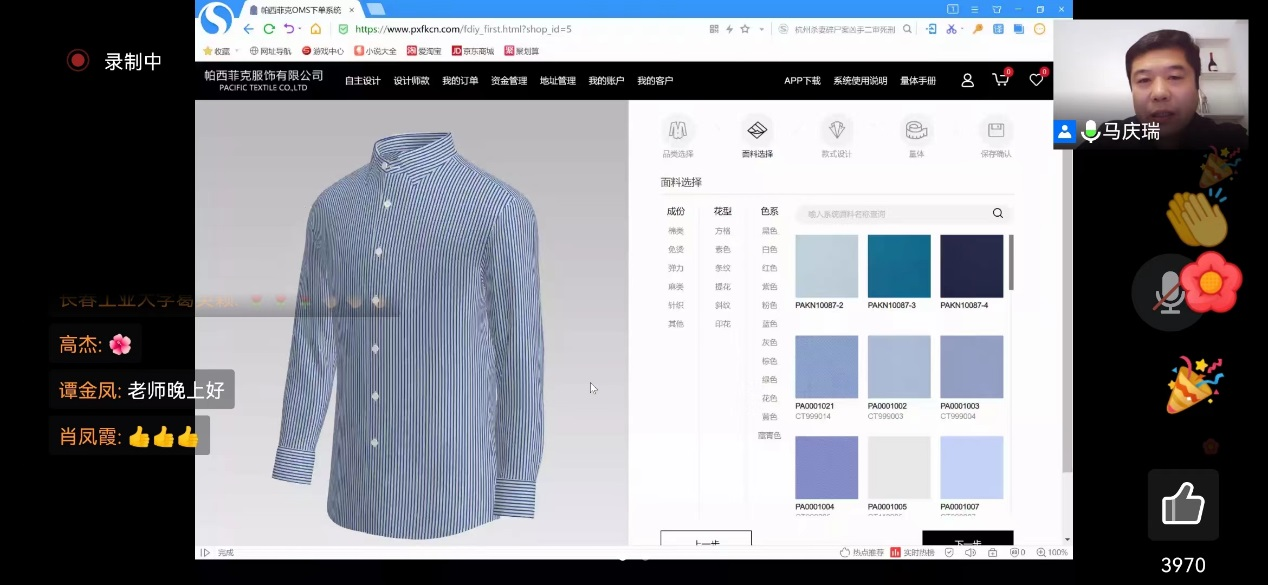
Task: Reload the page with browser refresh icon
Action: coord(269,29)
